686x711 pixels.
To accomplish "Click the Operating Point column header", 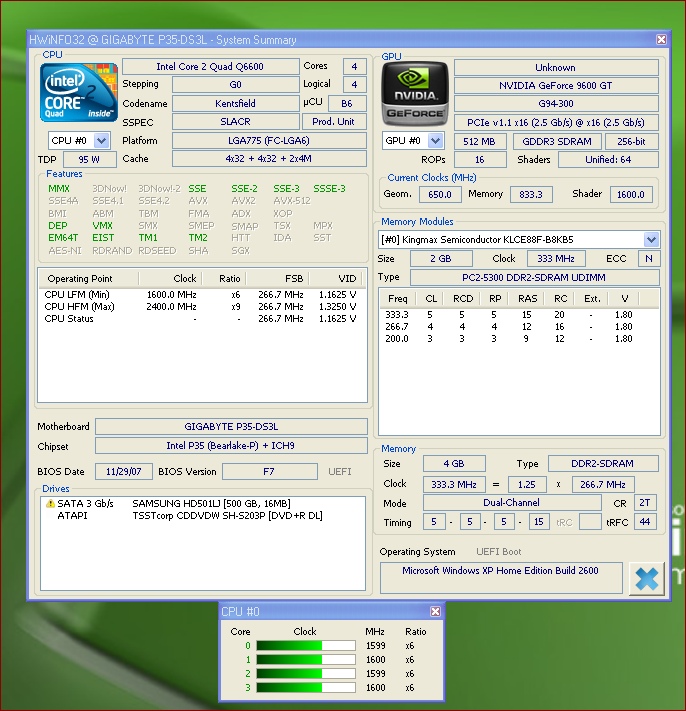I will coord(88,278).
